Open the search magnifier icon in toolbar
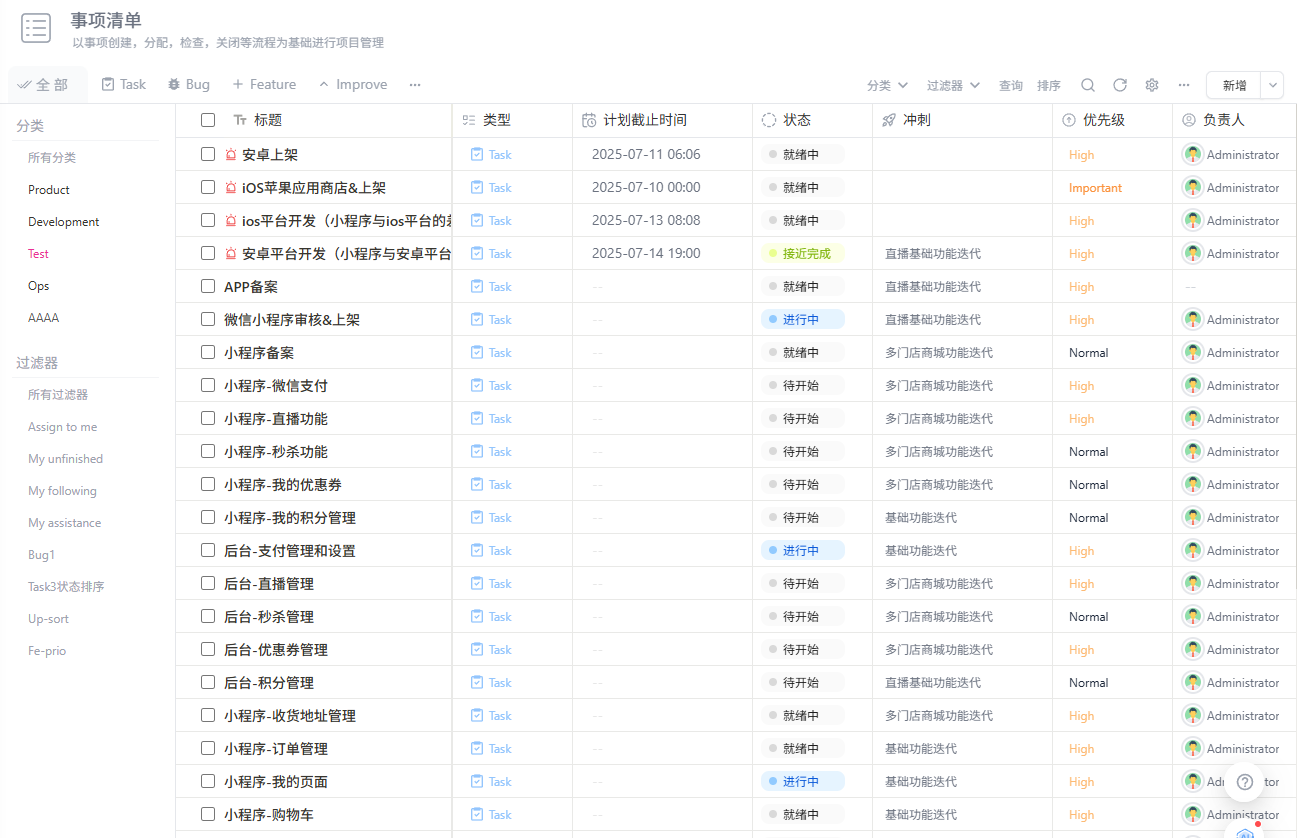The height and width of the screenshot is (838, 1297). tap(1088, 85)
